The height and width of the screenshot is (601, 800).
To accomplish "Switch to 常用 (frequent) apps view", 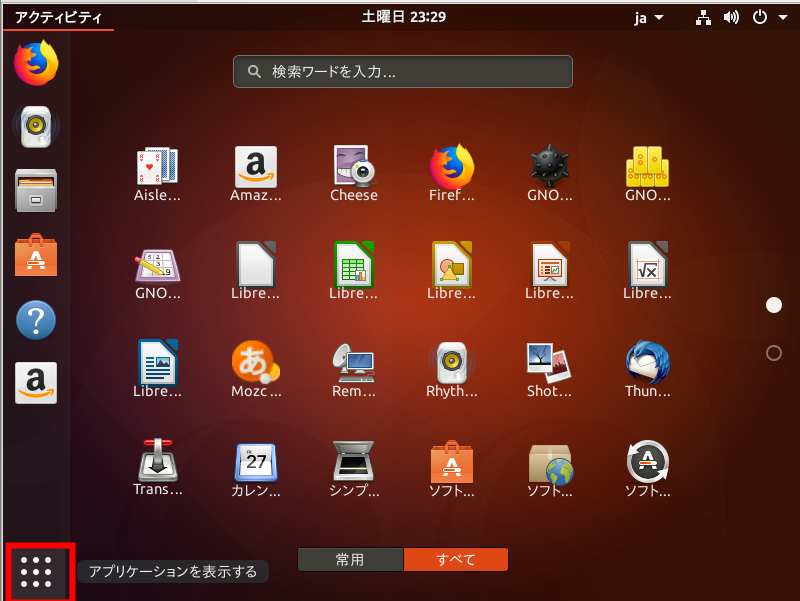I will [x=350, y=560].
